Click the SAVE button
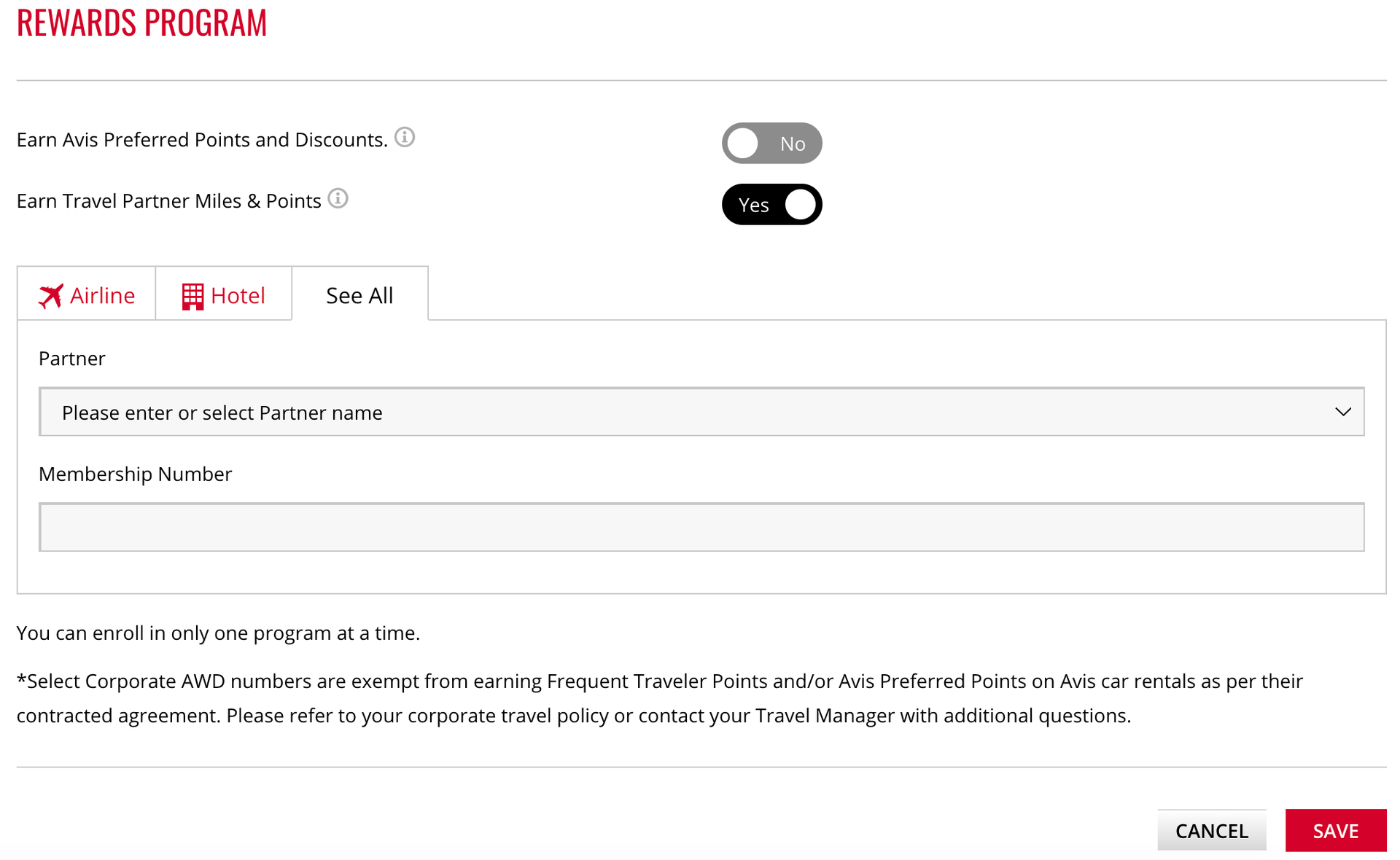1400x860 pixels. (1336, 830)
